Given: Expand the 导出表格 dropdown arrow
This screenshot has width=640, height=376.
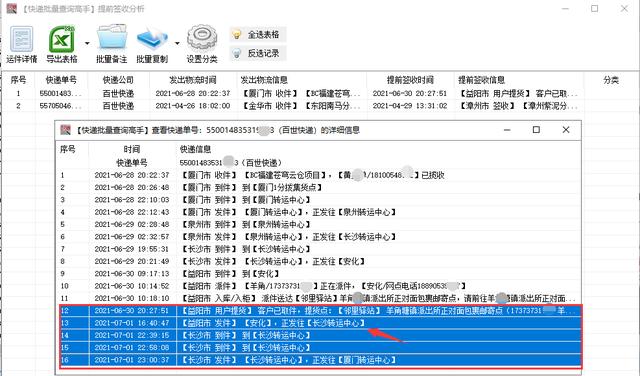Looking at the screenshot, I should pos(87,43).
